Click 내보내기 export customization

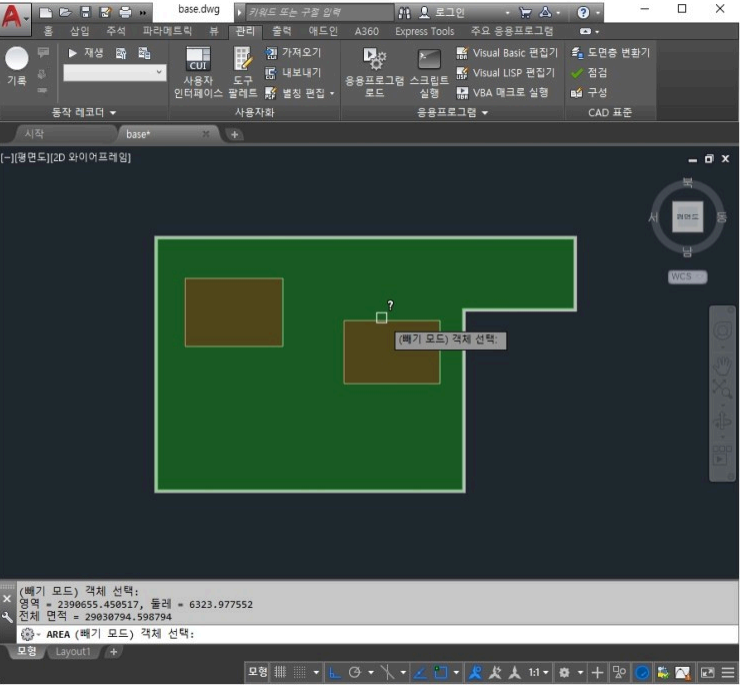(x=293, y=73)
